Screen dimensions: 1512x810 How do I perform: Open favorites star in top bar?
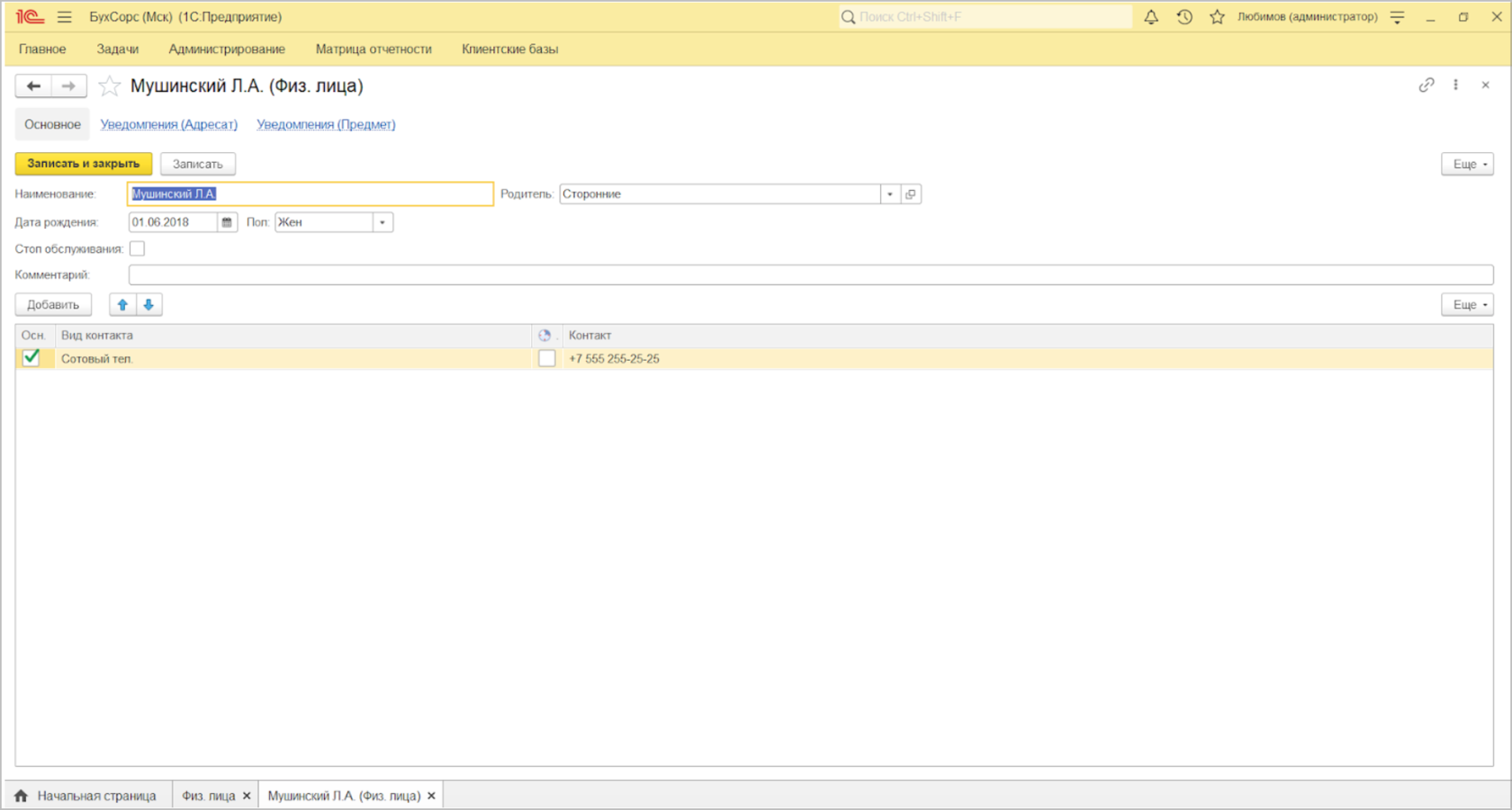[1217, 17]
